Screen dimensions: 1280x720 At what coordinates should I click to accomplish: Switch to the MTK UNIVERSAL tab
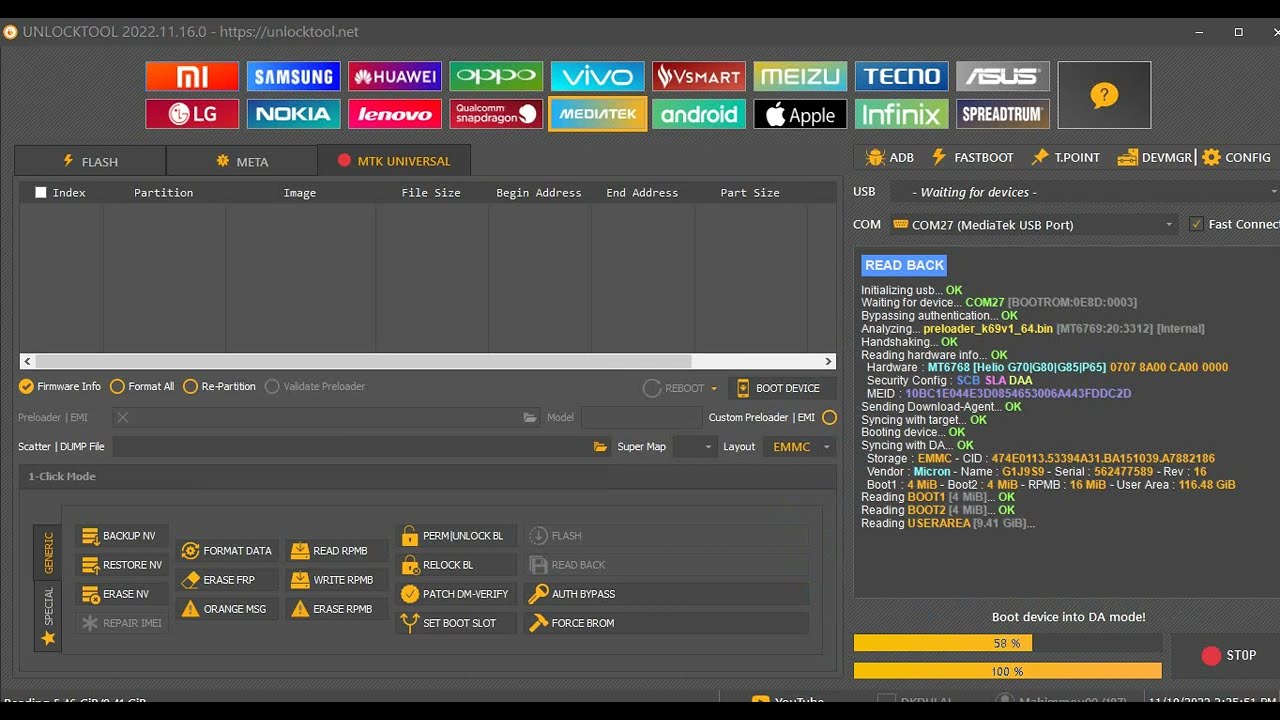(394, 160)
